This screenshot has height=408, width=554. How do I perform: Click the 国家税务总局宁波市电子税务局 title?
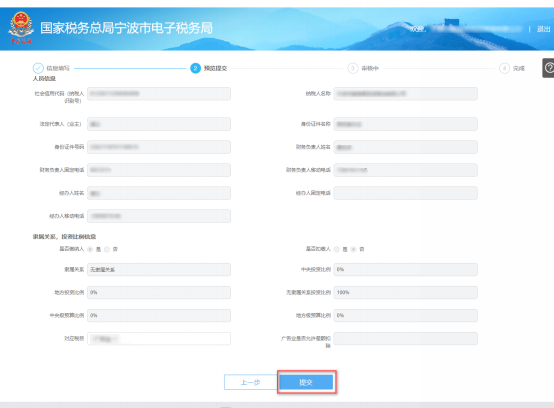(126, 28)
